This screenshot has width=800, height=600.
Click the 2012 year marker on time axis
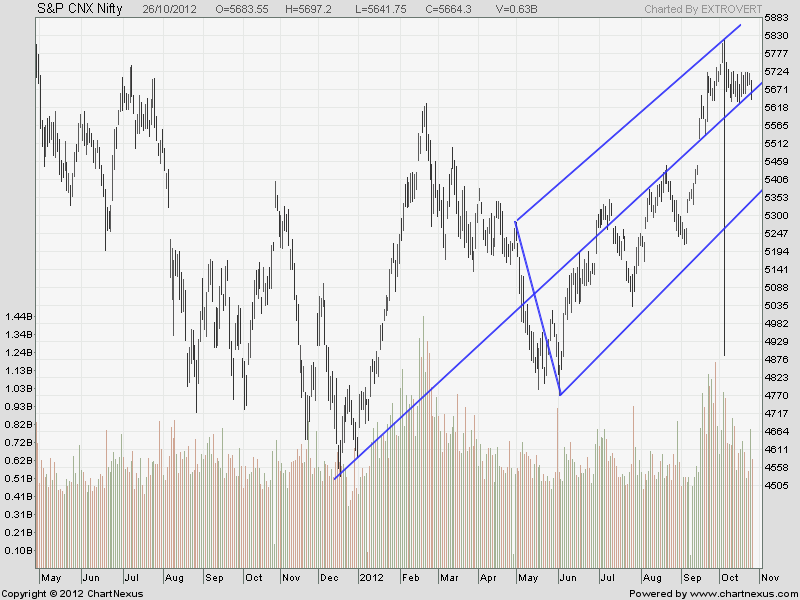pyautogui.click(x=373, y=578)
